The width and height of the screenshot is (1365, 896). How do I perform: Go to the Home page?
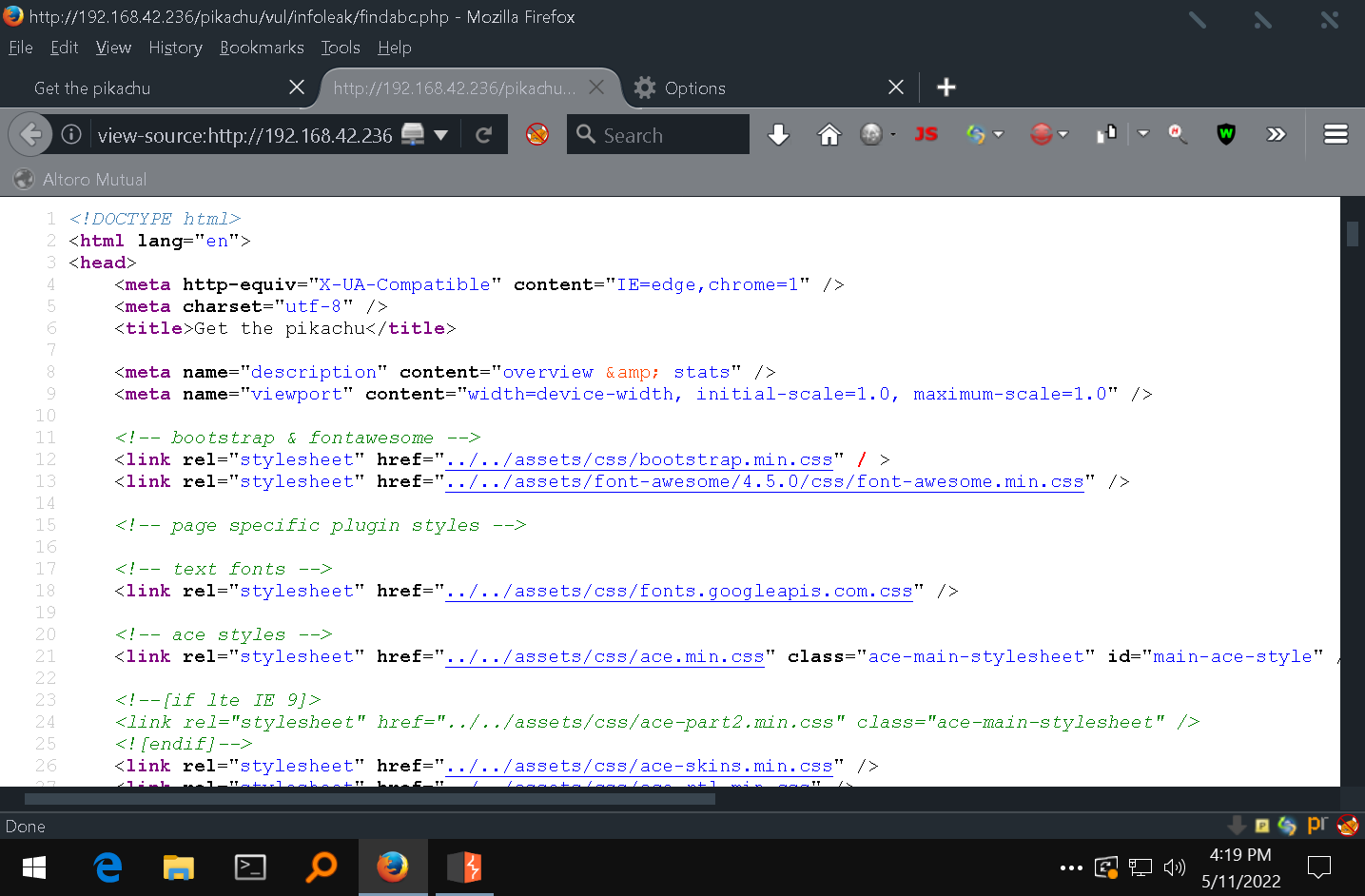[829, 135]
